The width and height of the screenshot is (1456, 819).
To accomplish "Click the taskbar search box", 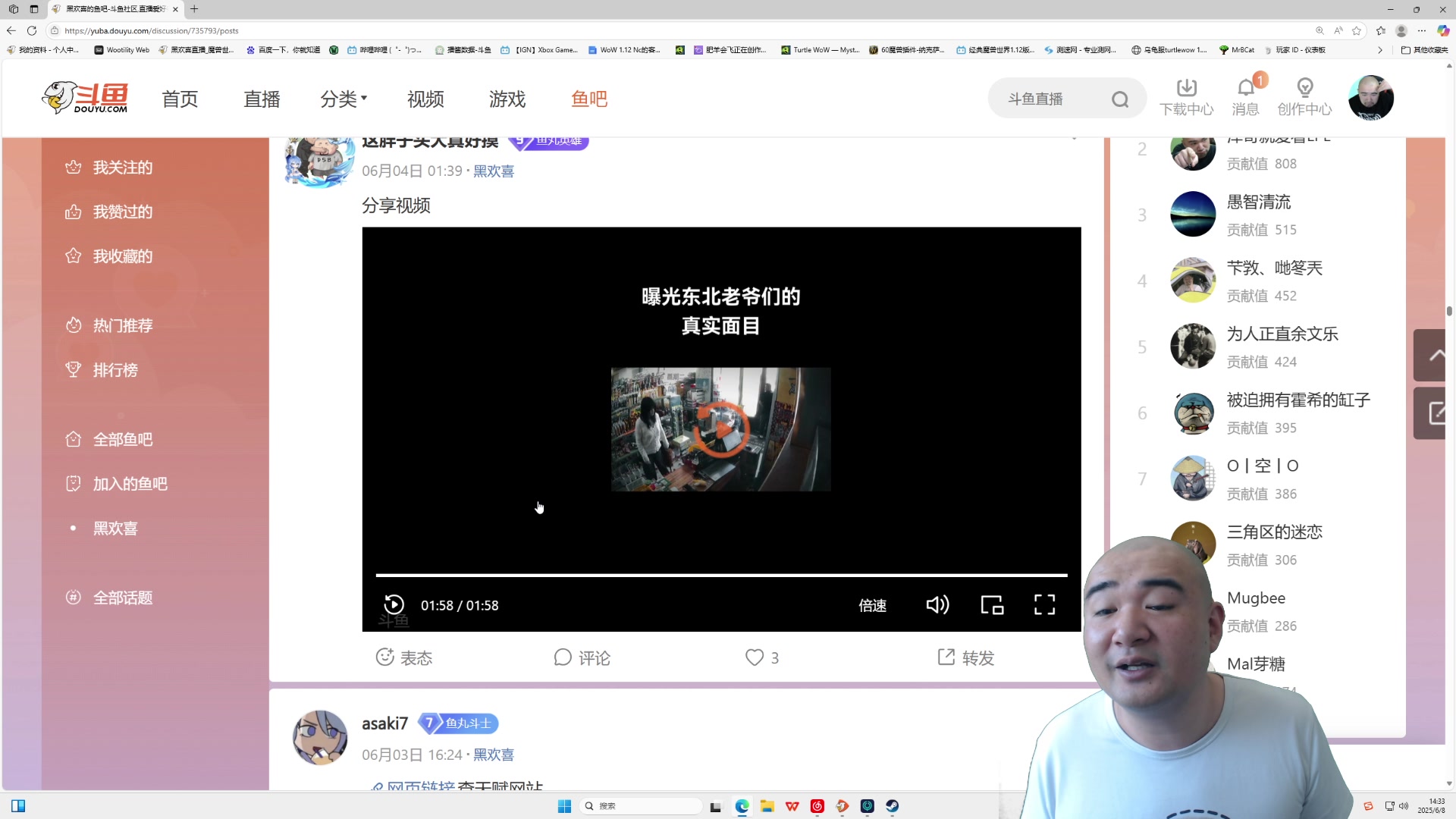I will [641, 806].
